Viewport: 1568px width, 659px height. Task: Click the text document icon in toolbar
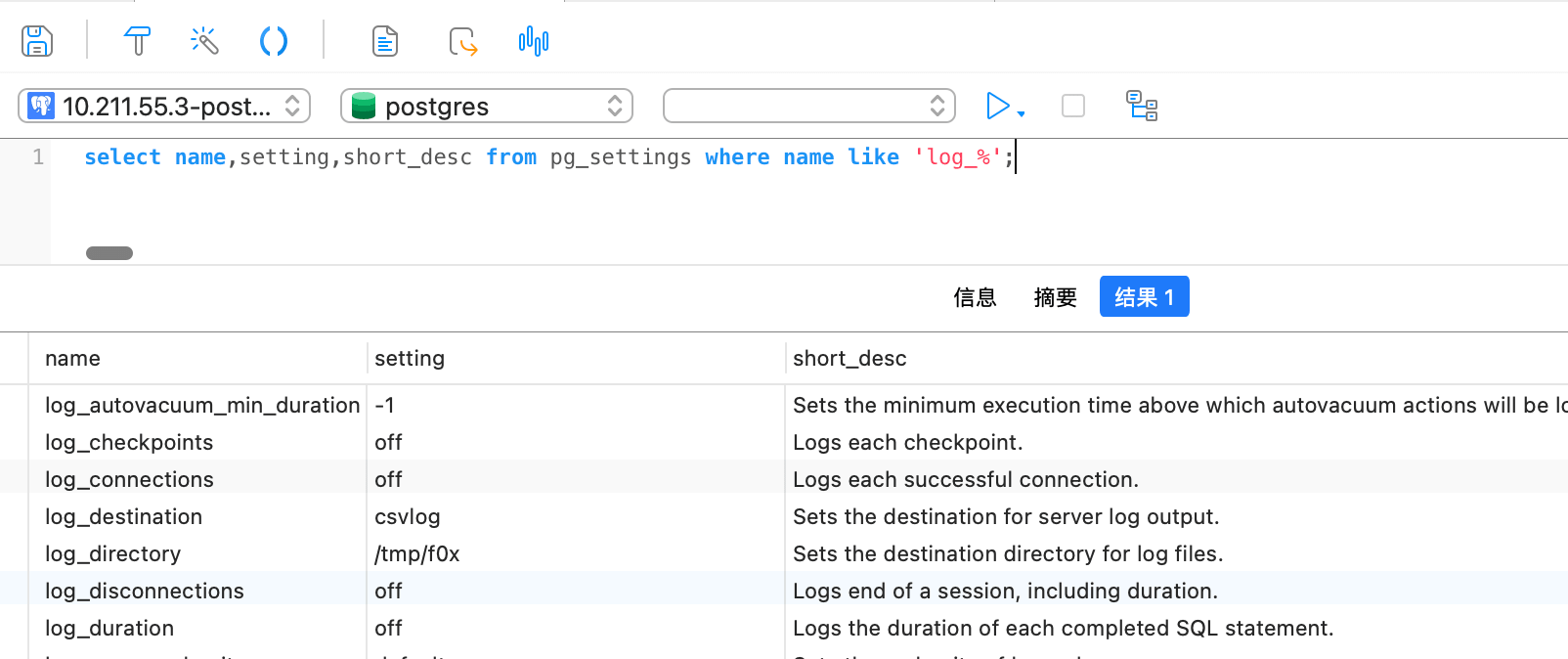coord(385,41)
